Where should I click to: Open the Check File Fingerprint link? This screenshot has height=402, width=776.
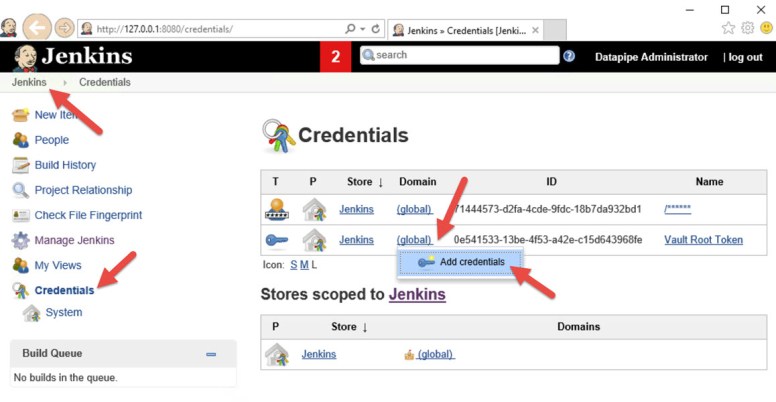click(88, 215)
